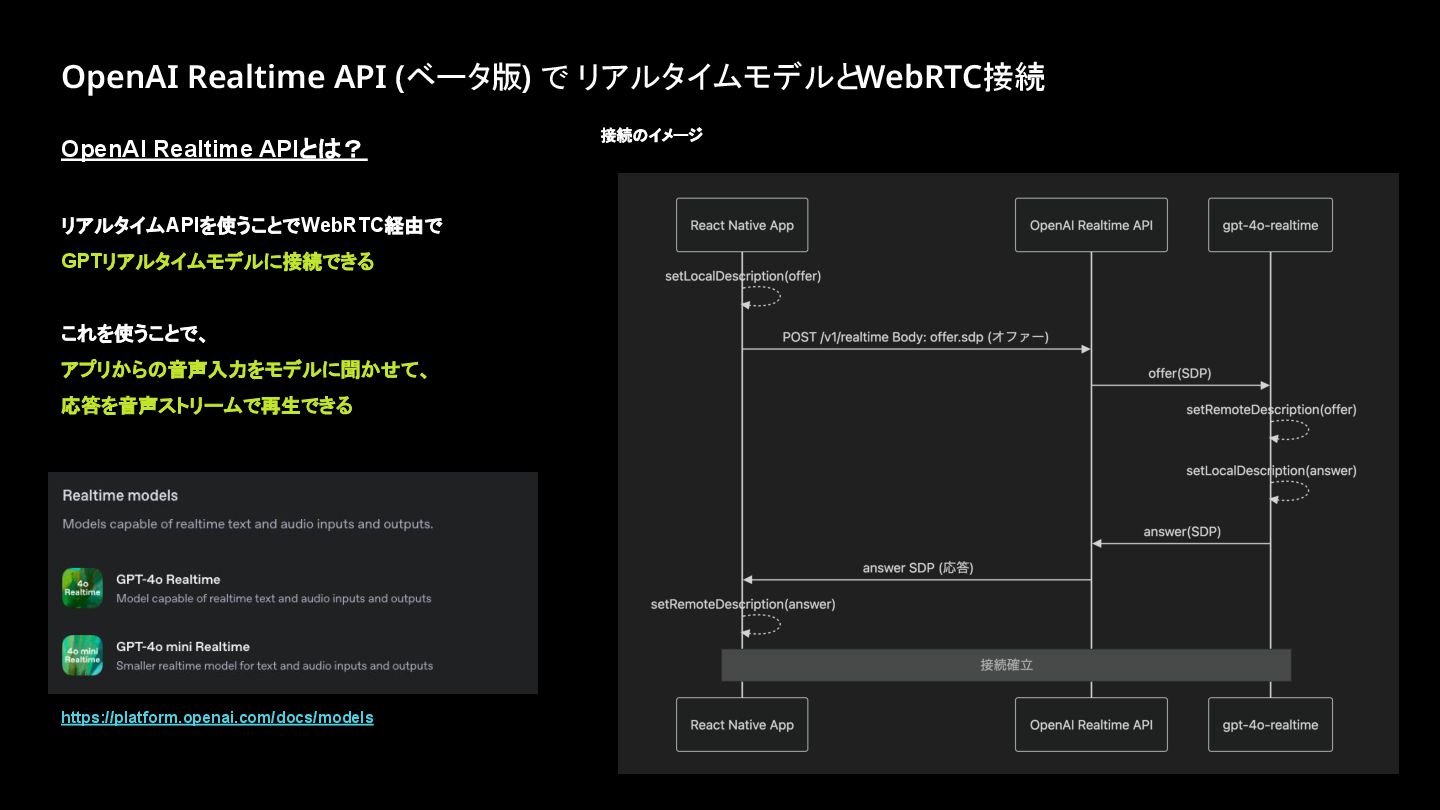
Task: Click 'Smaller realtime model for text and audio' description
Action: pos(275,666)
